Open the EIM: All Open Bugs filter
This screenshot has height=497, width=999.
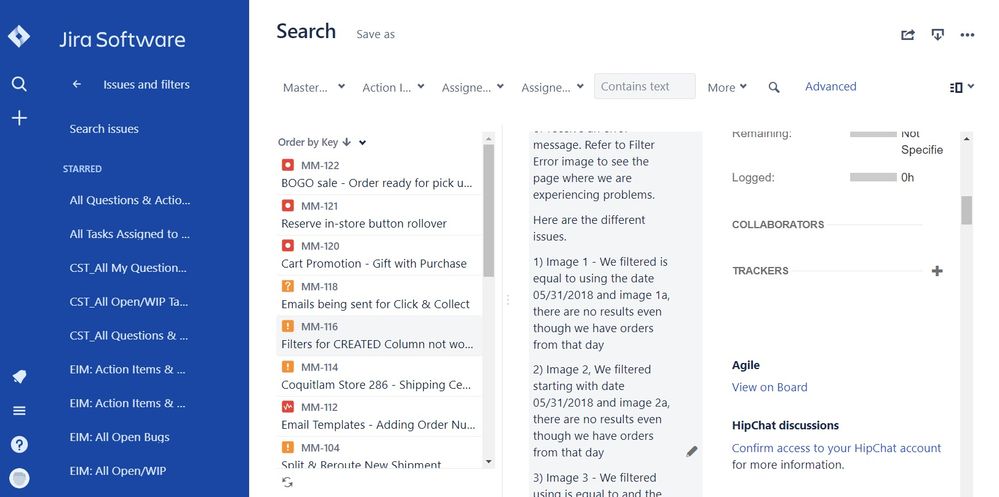coord(120,437)
